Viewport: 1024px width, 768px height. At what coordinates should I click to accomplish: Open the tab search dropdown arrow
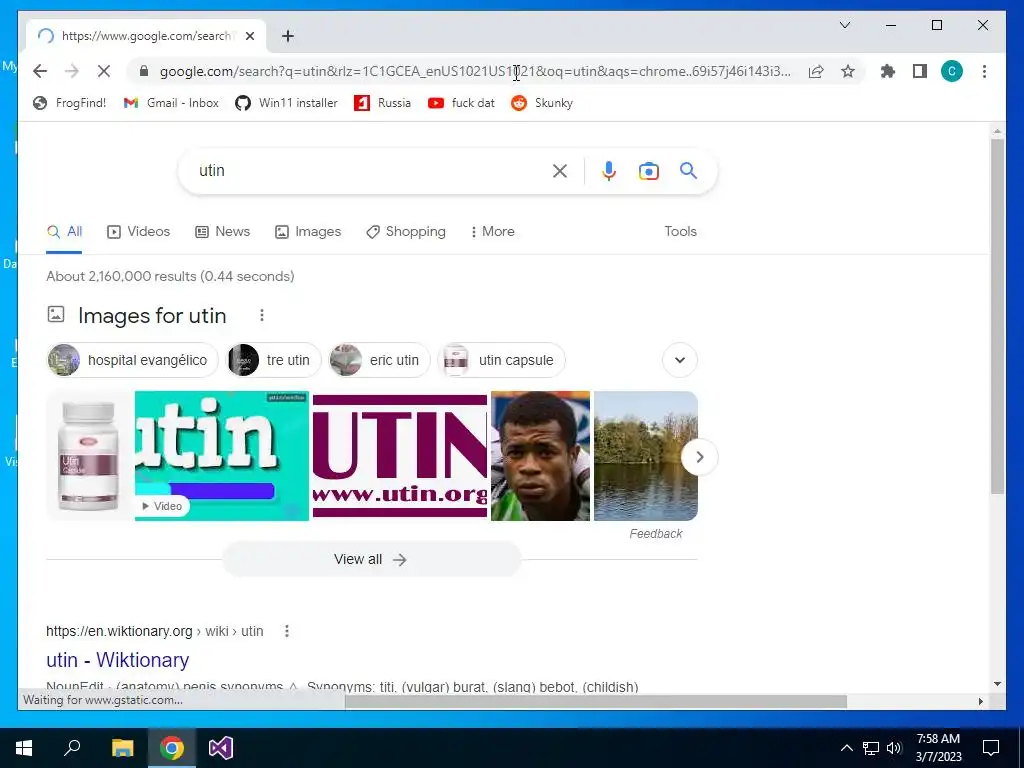coord(844,25)
